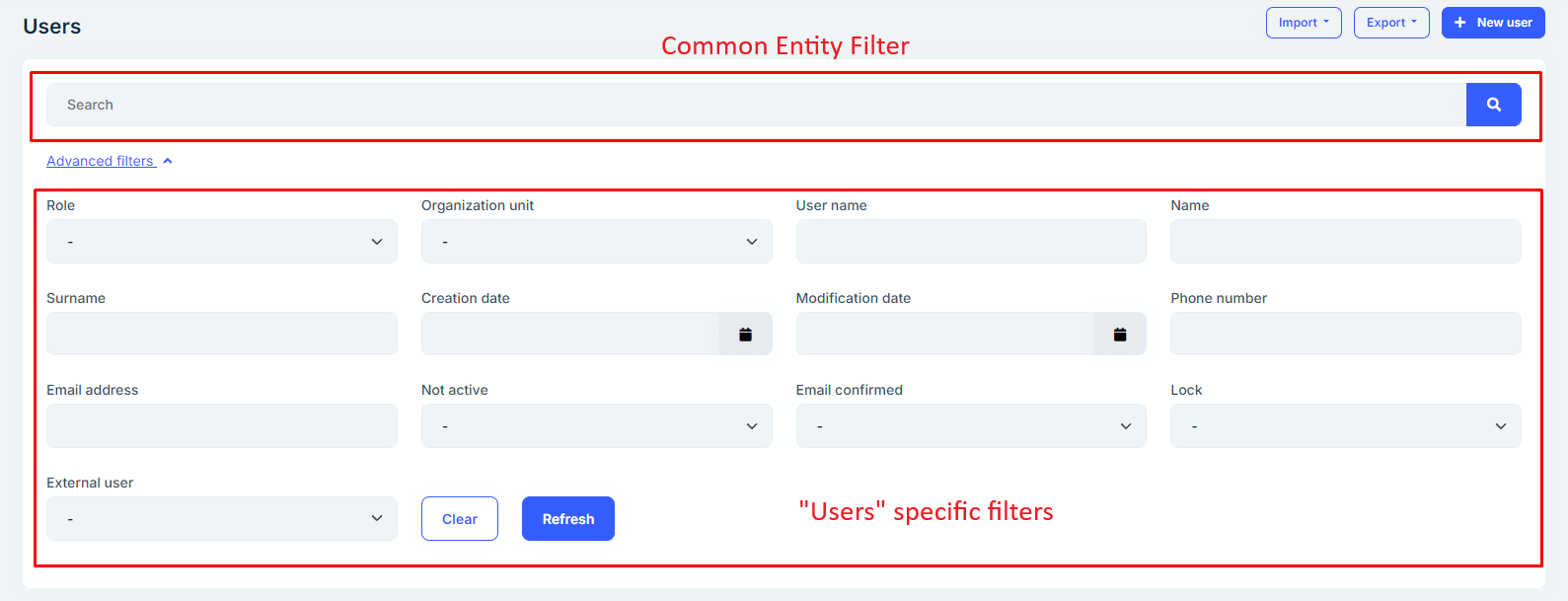Click the Search input field
Screen dimensions: 1568x601
click(x=691, y=105)
